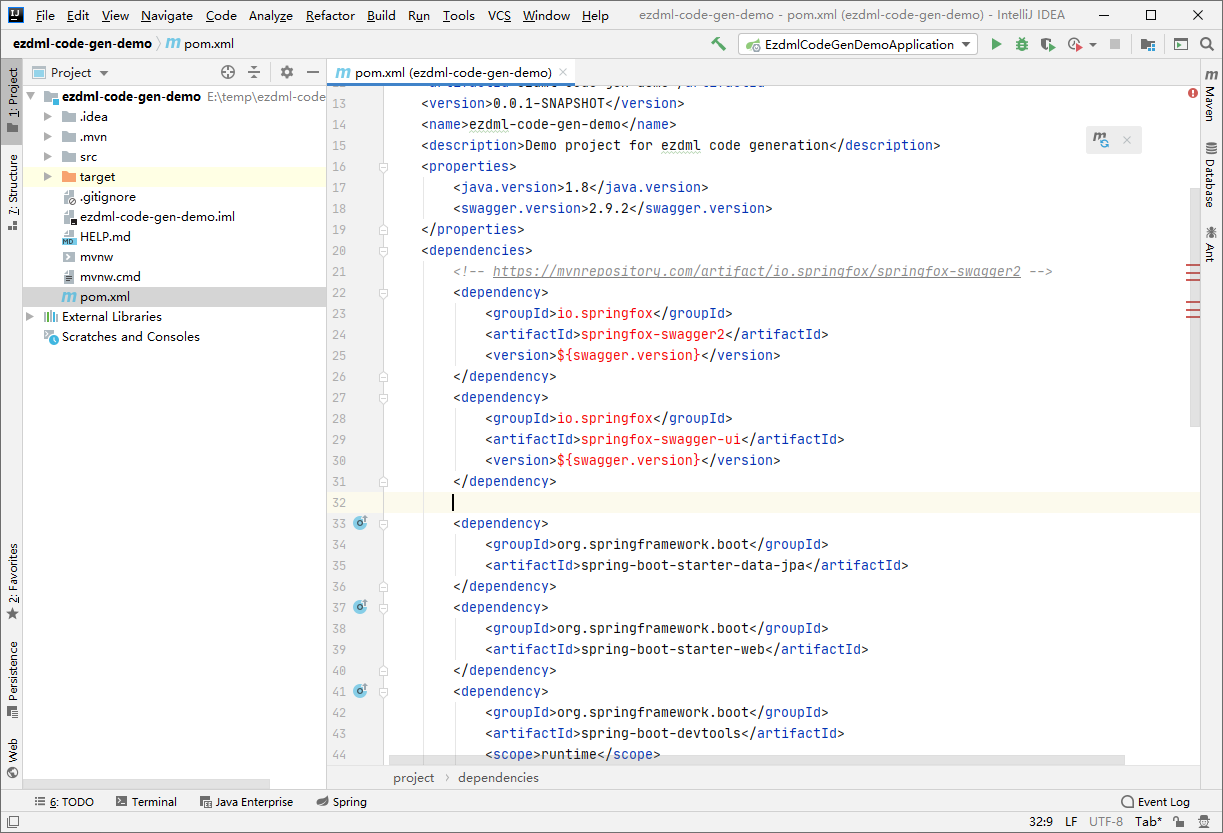Viewport: 1223px width, 833px height.
Task: Open the VCS menu
Action: [499, 15]
